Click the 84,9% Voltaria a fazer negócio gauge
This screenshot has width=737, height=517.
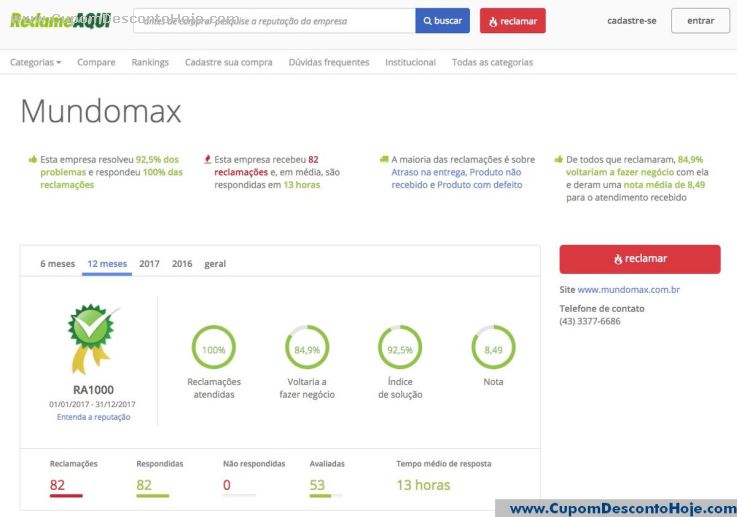pos(307,348)
